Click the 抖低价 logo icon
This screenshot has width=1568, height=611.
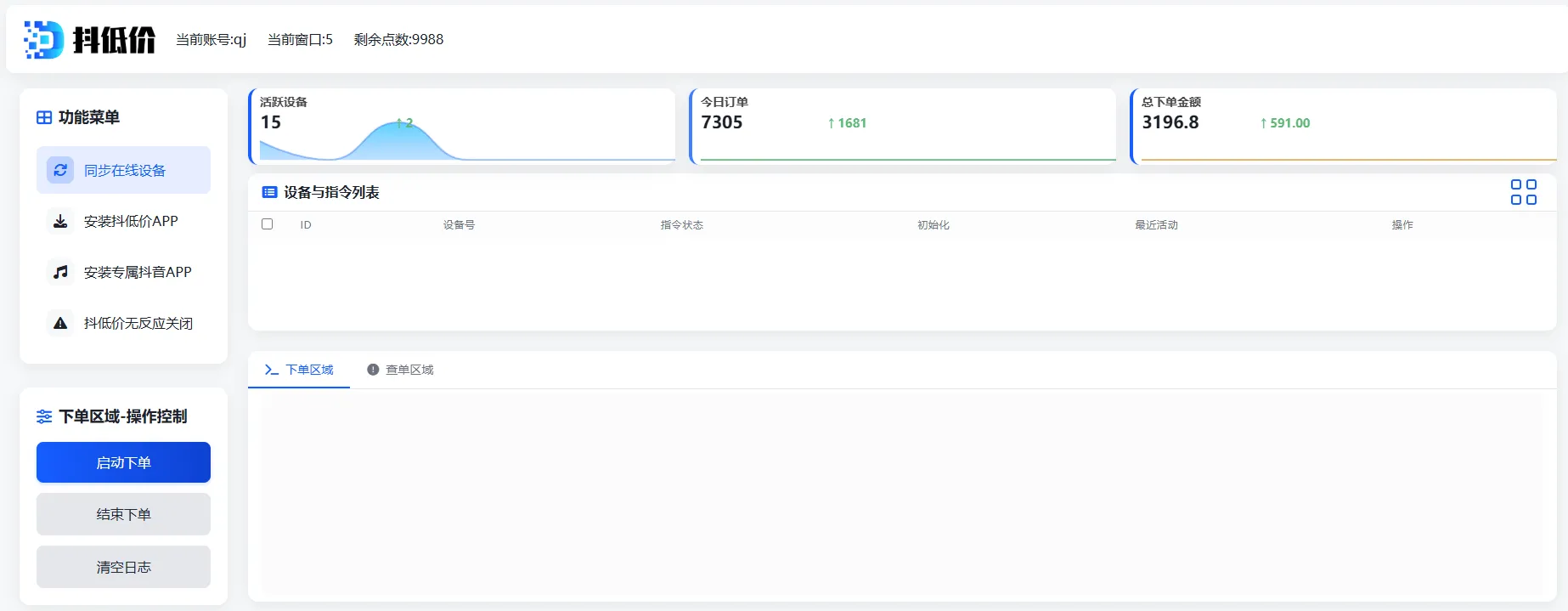click(43, 40)
